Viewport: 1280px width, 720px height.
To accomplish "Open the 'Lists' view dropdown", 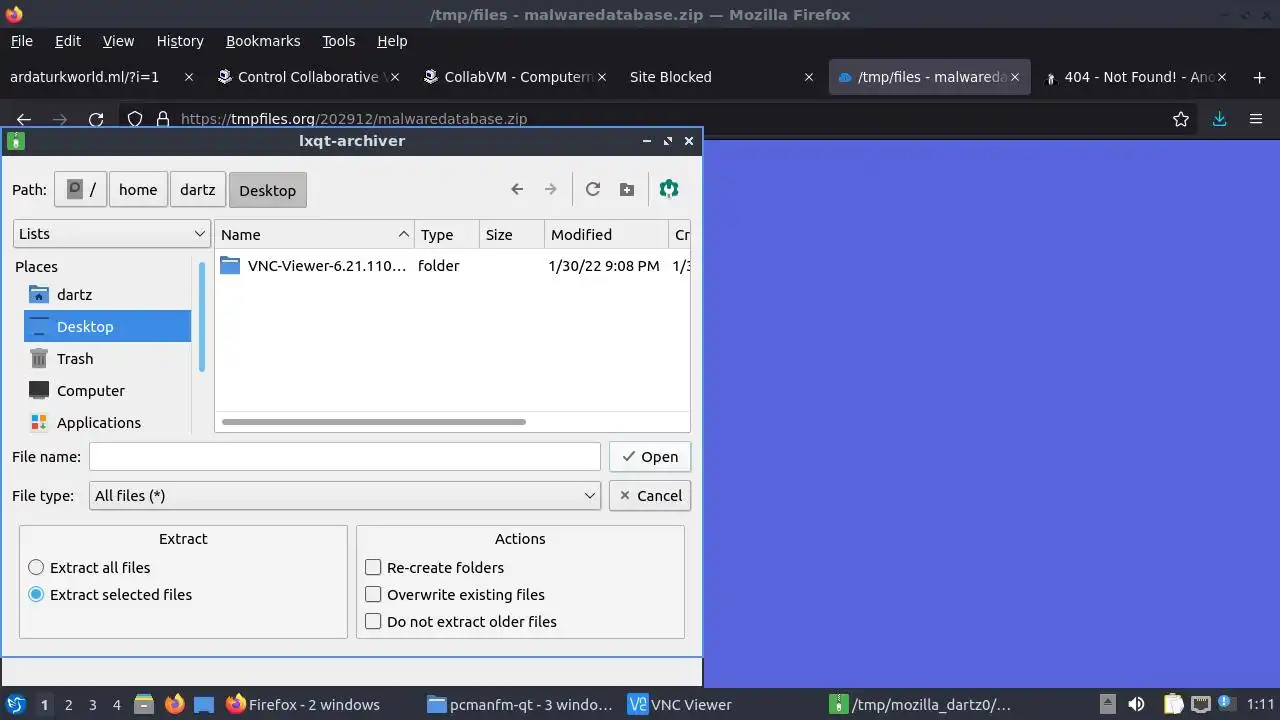I will tap(112, 233).
